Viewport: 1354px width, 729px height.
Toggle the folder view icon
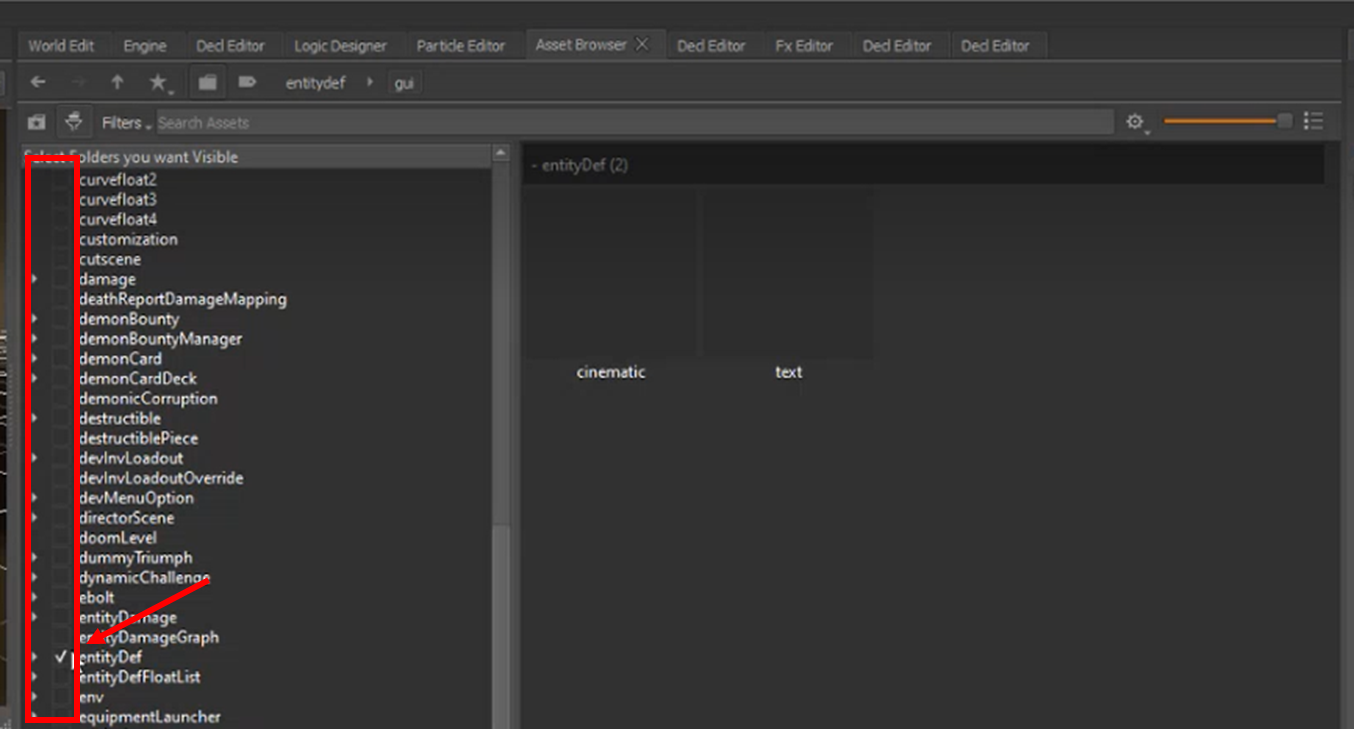click(x=207, y=83)
